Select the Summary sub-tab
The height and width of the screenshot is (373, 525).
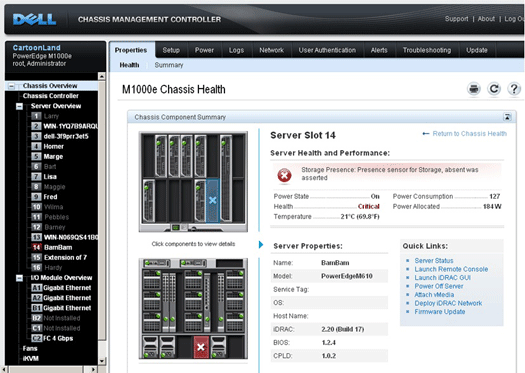pos(169,65)
